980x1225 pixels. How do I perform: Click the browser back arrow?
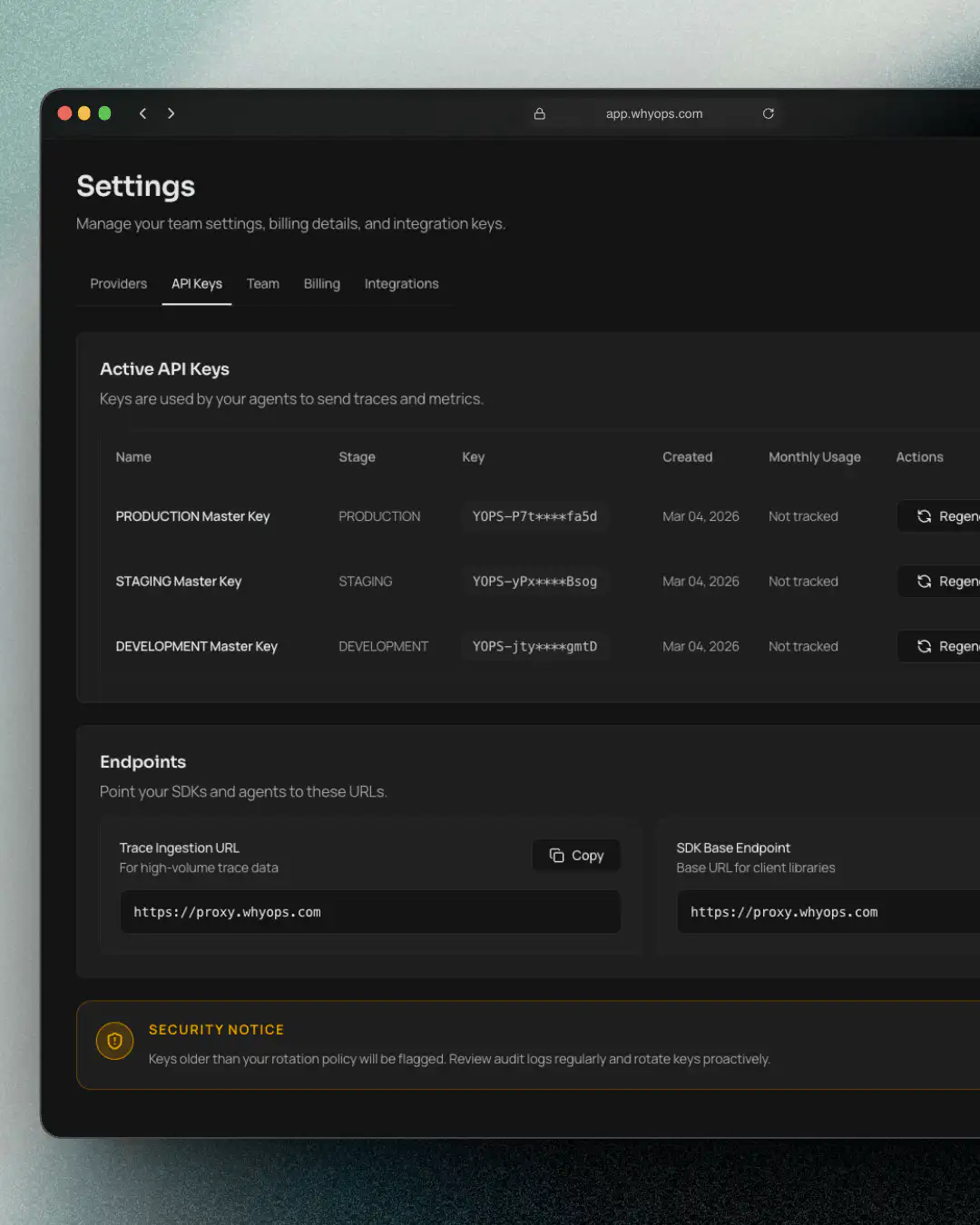click(x=142, y=113)
